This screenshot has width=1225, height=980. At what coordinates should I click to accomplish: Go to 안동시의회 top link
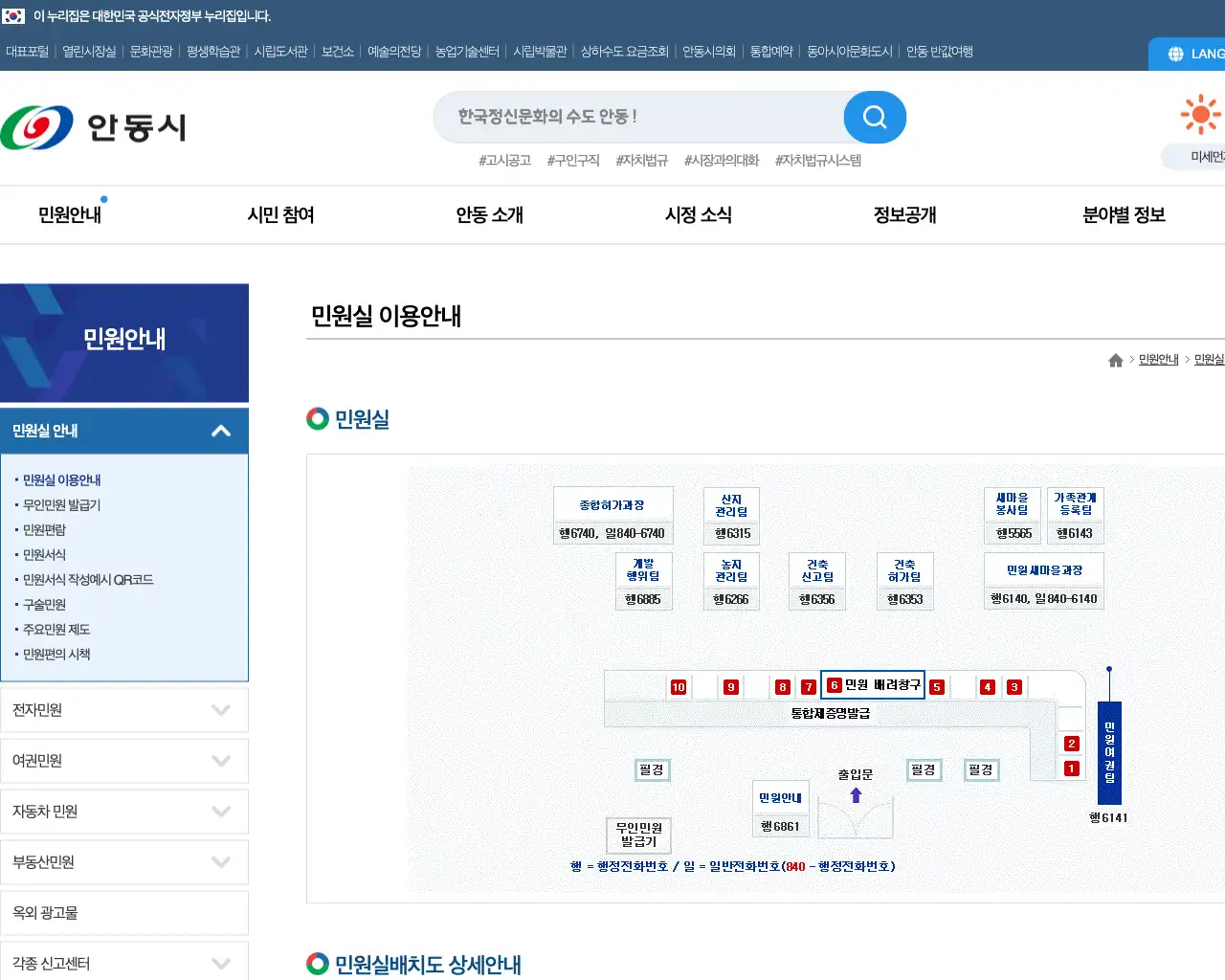(x=709, y=52)
